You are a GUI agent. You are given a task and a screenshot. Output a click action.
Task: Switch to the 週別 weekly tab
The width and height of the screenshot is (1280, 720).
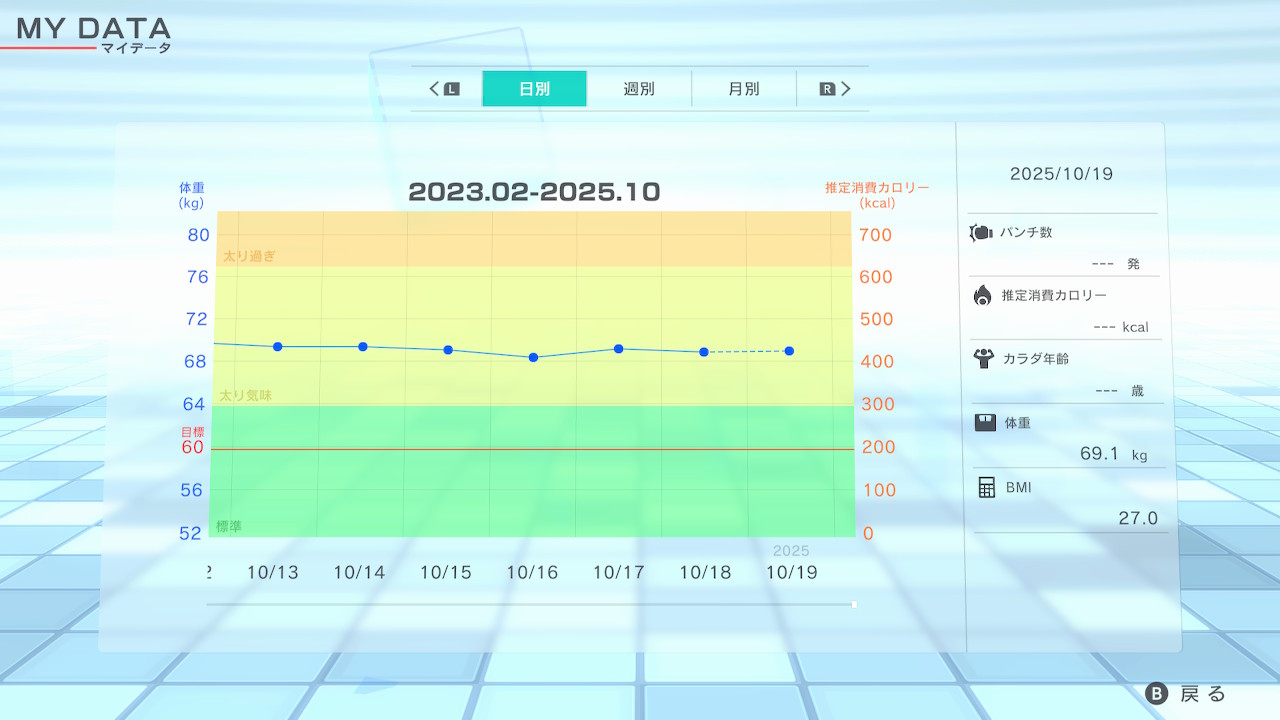pos(639,89)
